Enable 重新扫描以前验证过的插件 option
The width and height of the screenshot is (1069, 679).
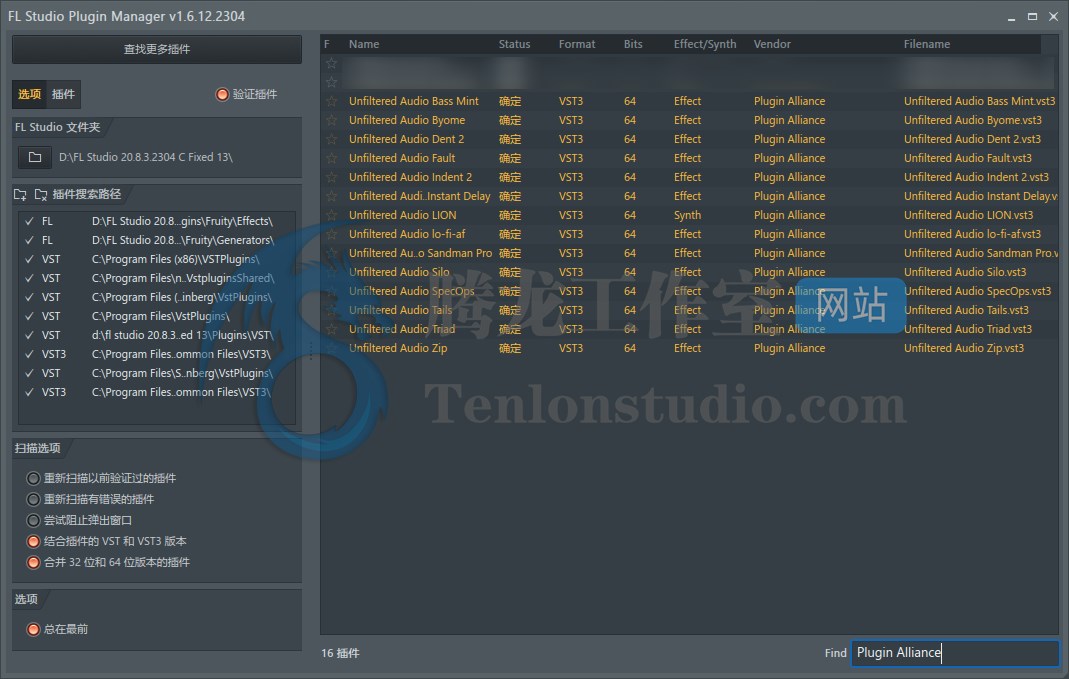click(x=33, y=479)
